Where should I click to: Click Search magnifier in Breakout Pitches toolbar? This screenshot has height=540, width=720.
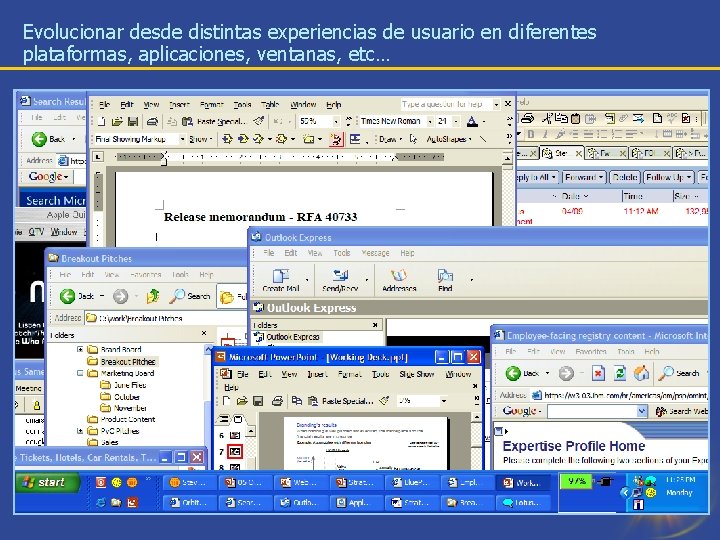click(177, 296)
